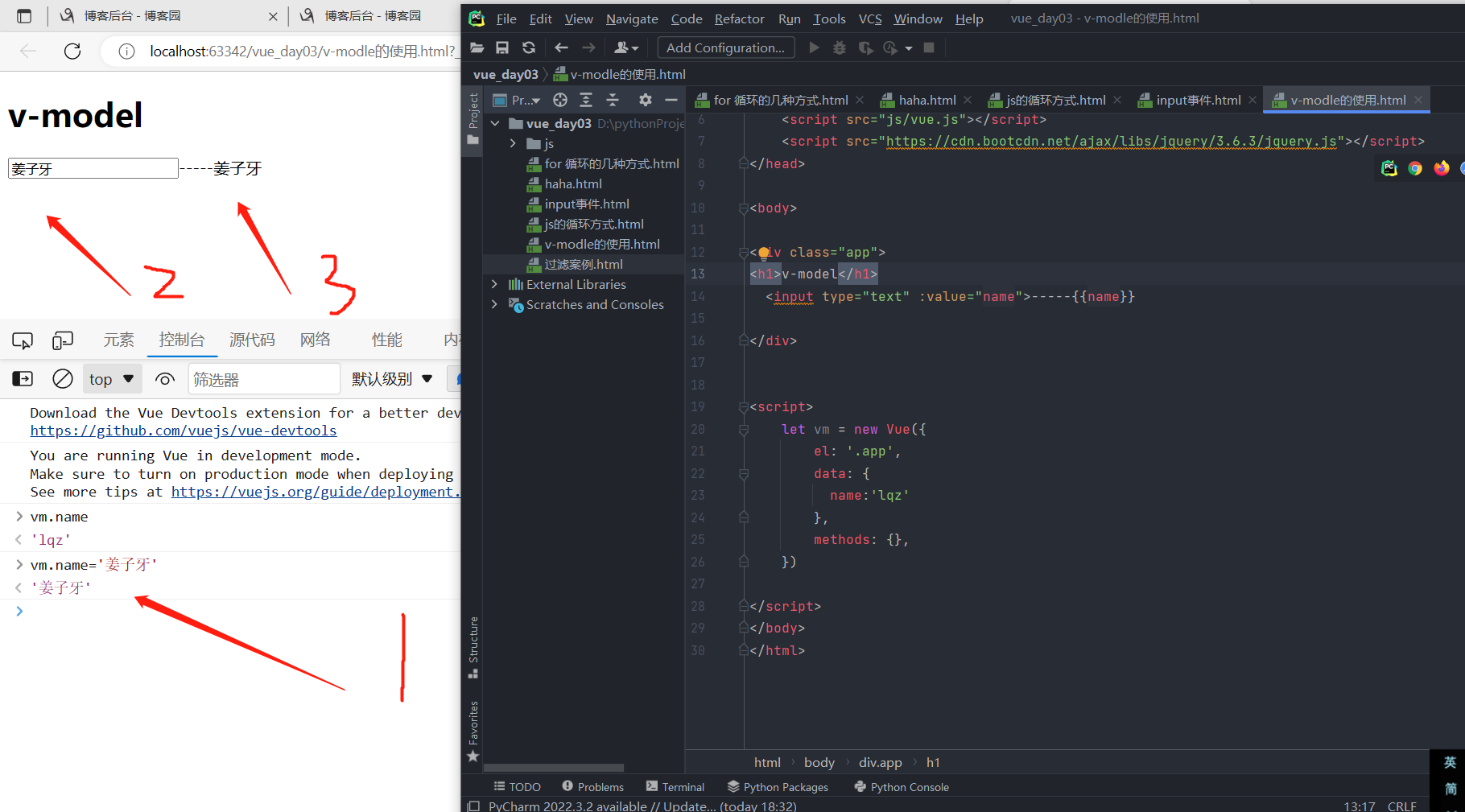Open the console context 'top' dropdown
The width and height of the screenshot is (1465, 812).
pyautogui.click(x=112, y=379)
